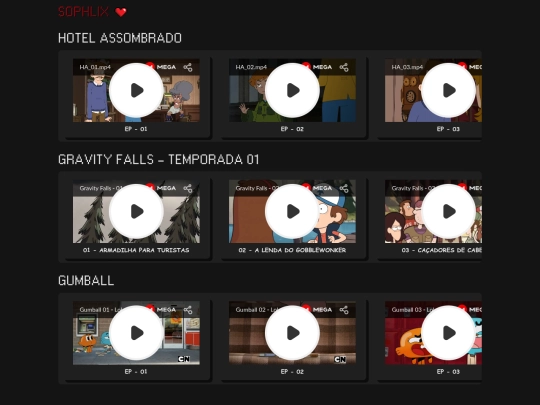Share the Gumball 02 video
Screen dimensions: 540x405
click(344, 310)
